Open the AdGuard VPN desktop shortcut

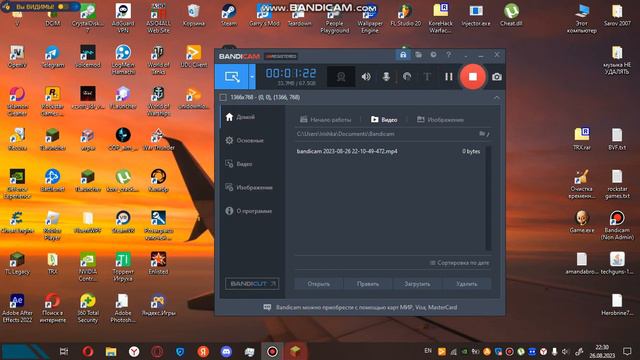[123, 19]
